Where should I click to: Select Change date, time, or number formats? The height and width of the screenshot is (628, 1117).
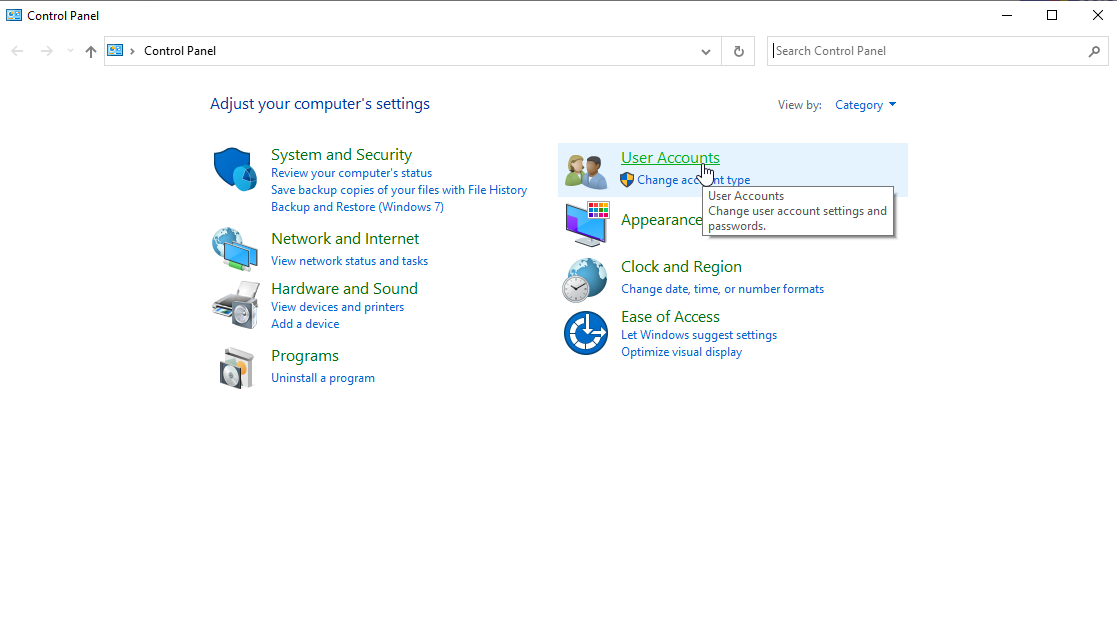coord(722,289)
